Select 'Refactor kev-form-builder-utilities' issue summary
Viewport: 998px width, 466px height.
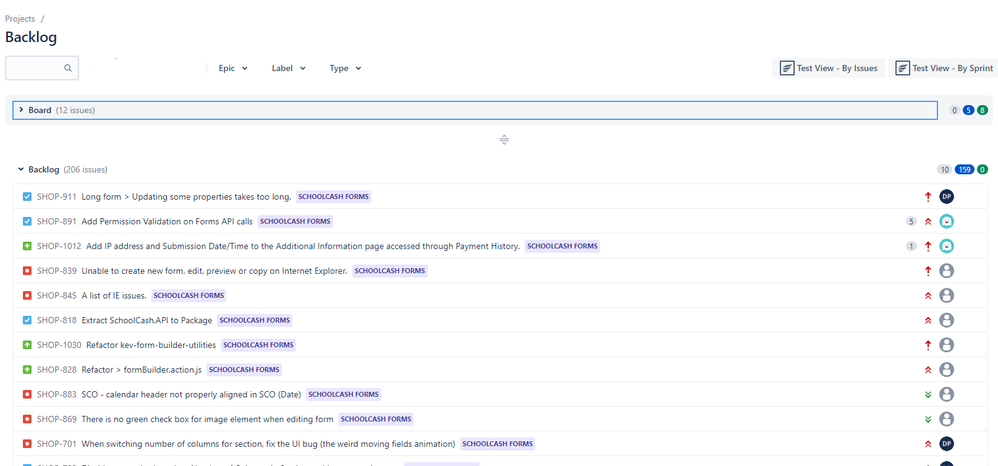151,345
